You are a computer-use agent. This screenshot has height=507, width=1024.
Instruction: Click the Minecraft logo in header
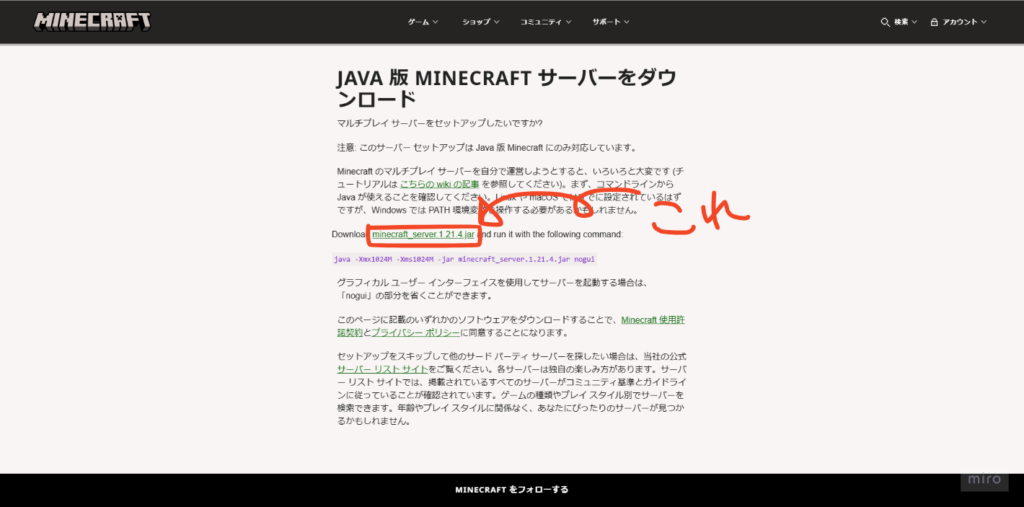pyautogui.click(x=93, y=21)
